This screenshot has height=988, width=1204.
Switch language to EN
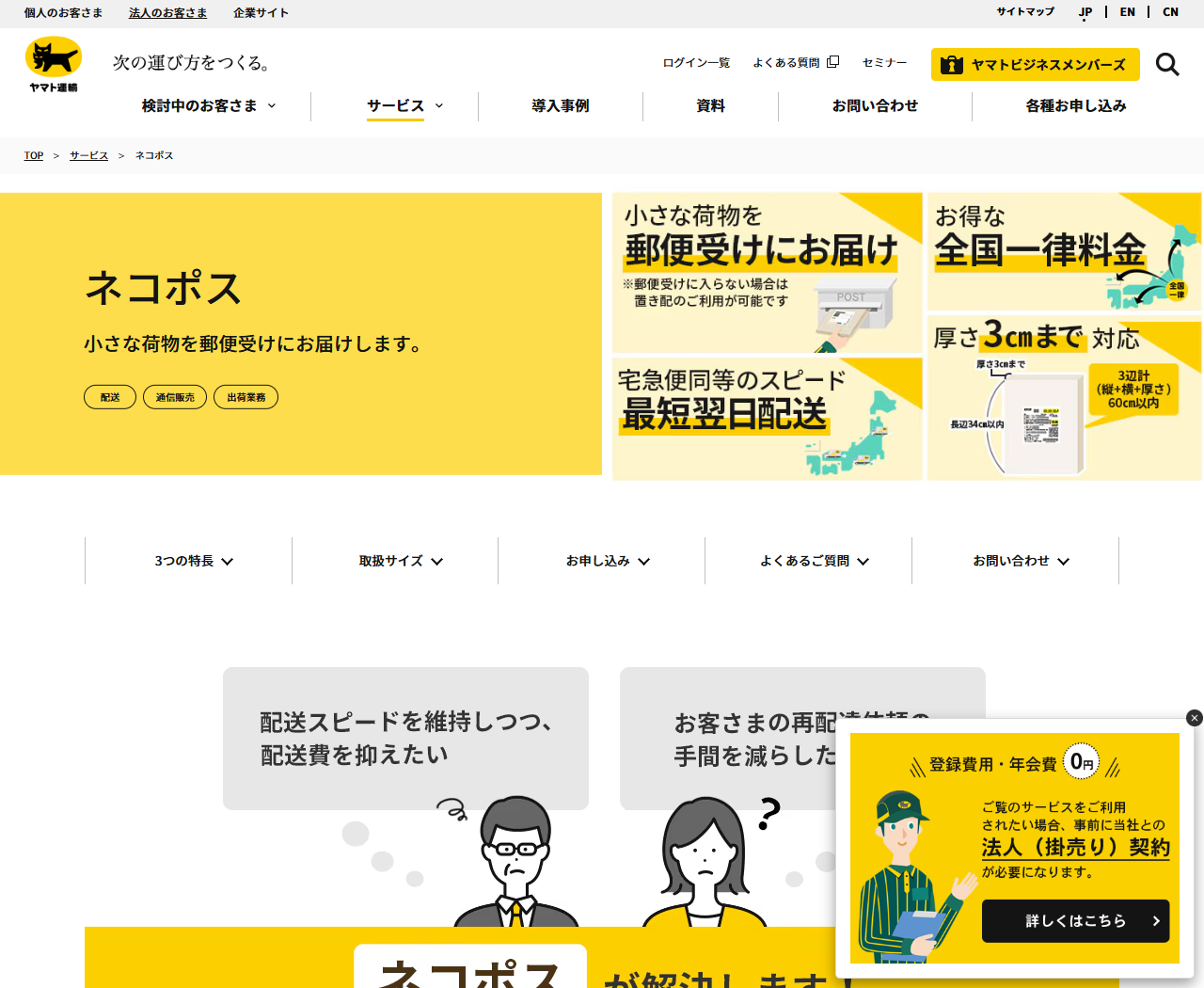coord(1128,12)
